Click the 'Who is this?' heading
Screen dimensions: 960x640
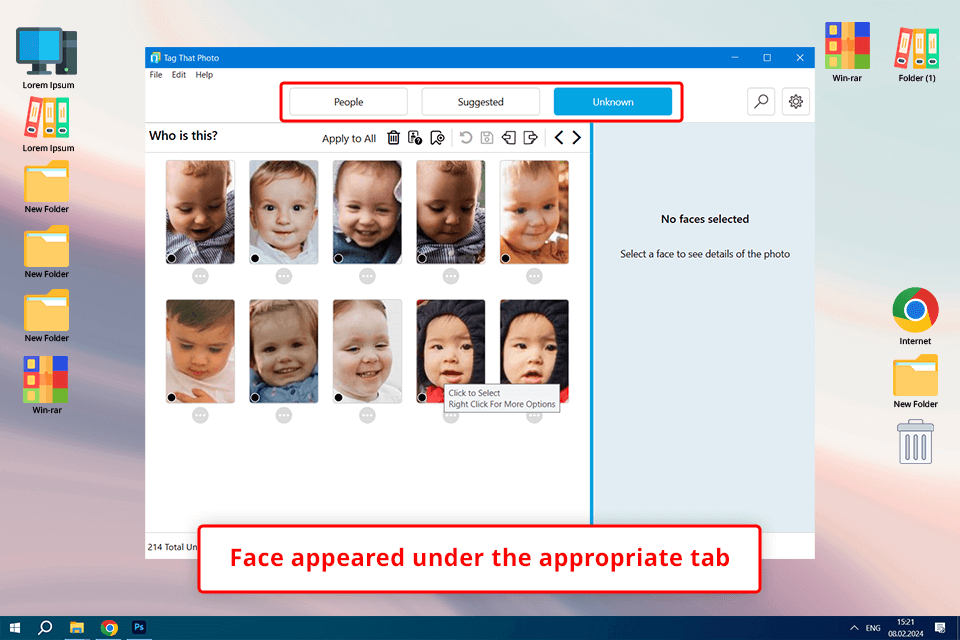coord(183,136)
